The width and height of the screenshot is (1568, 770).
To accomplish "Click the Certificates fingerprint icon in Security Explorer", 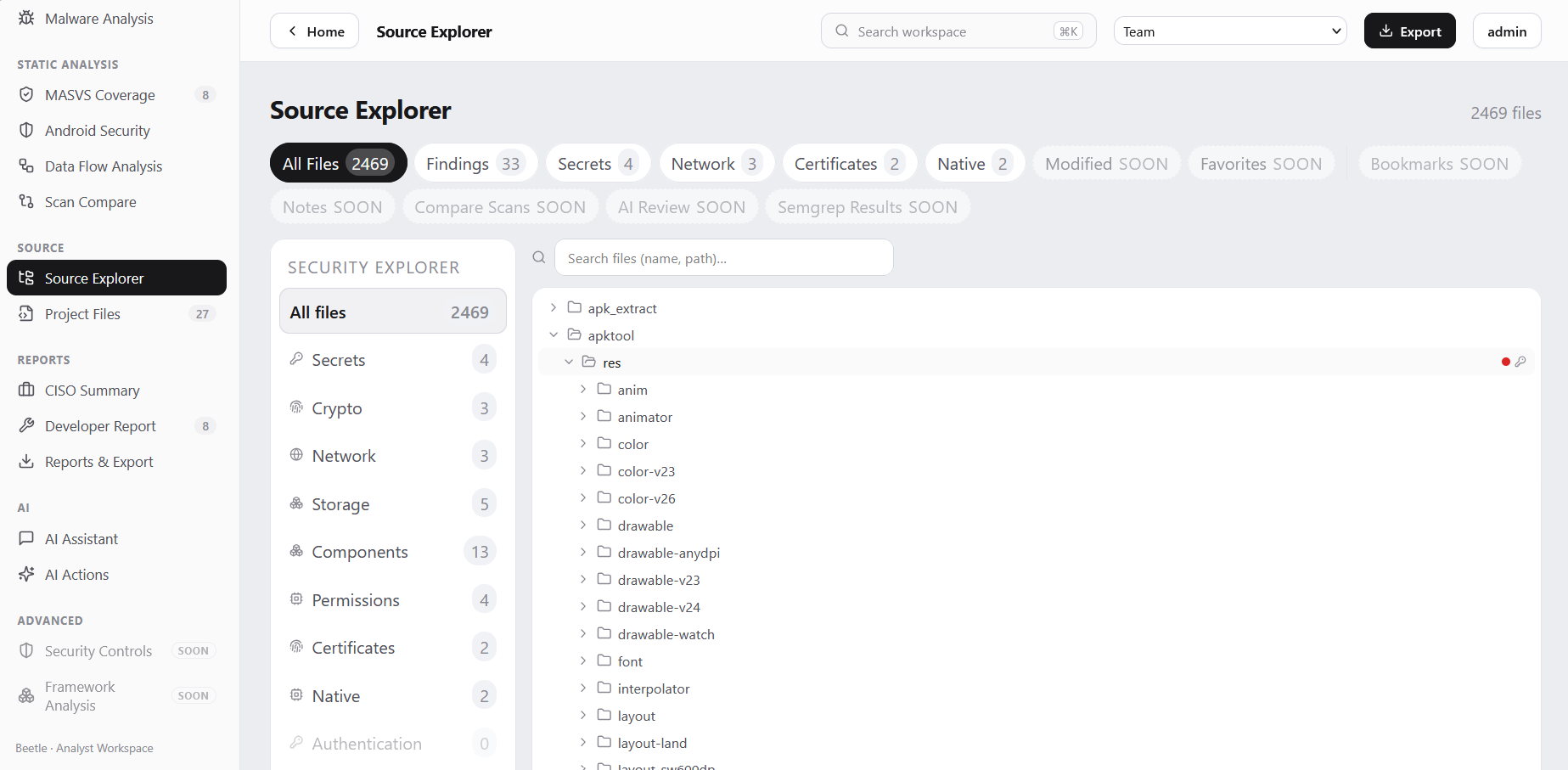I will point(296,647).
